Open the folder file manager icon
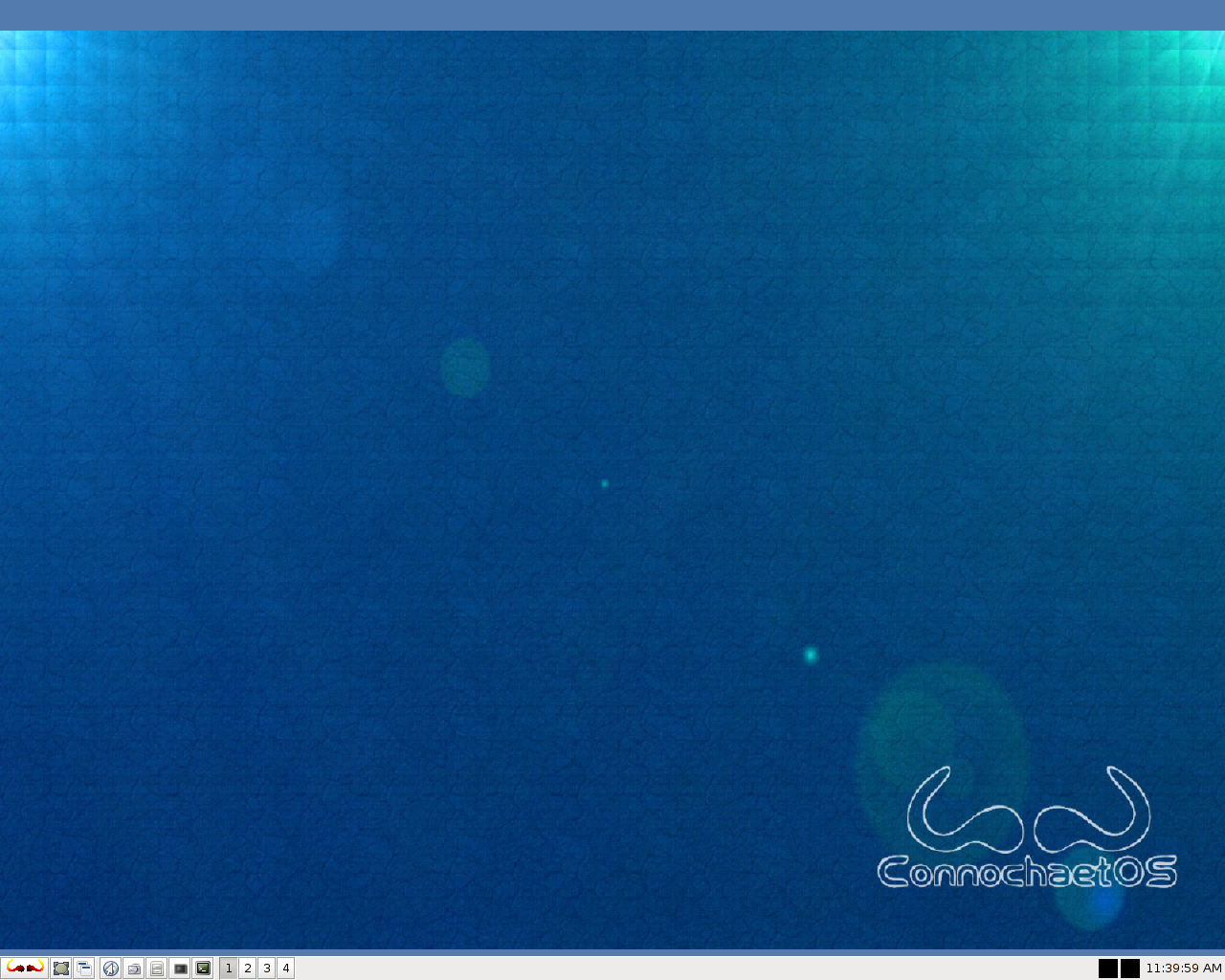Viewport: 1225px width, 980px height. click(134, 969)
